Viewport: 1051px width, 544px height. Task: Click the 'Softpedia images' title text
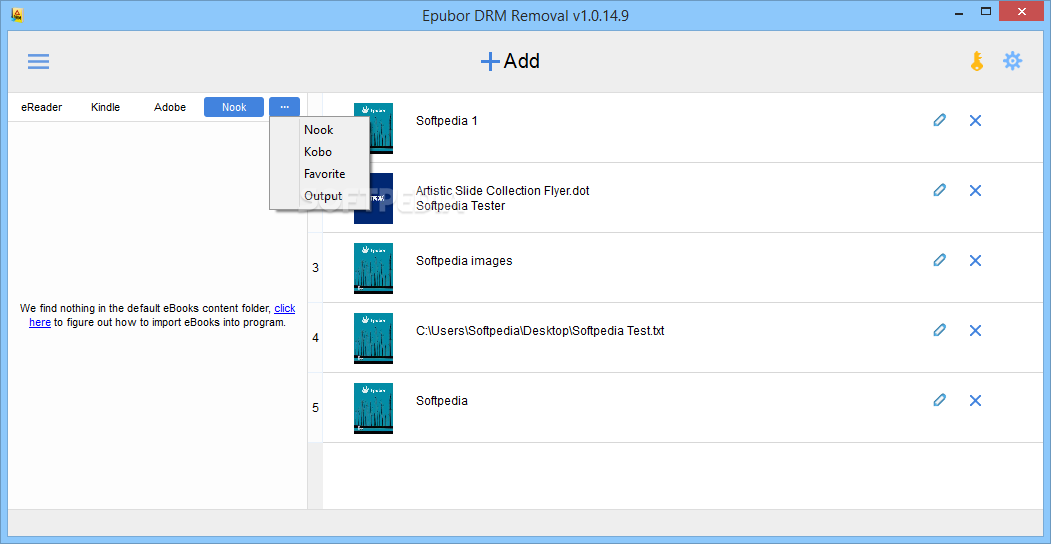[x=464, y=261]
